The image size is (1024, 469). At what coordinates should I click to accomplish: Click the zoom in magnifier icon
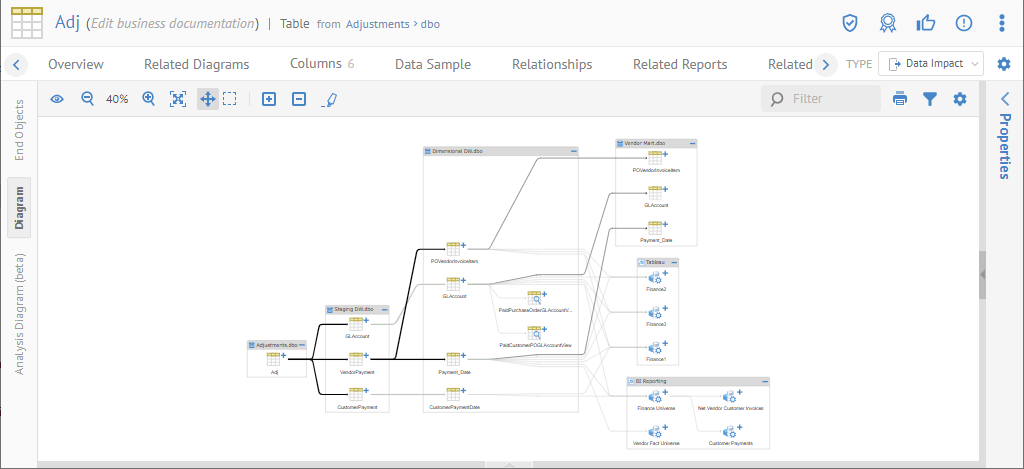click(149, 99)
